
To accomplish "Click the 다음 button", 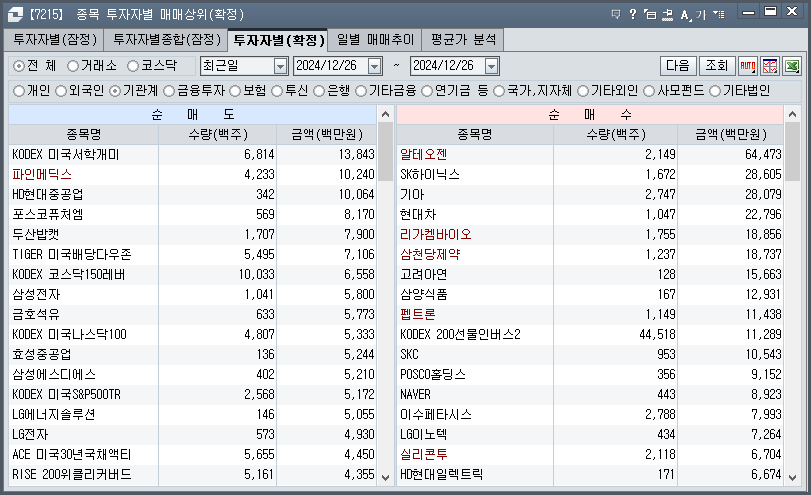I will coord(678,66).
